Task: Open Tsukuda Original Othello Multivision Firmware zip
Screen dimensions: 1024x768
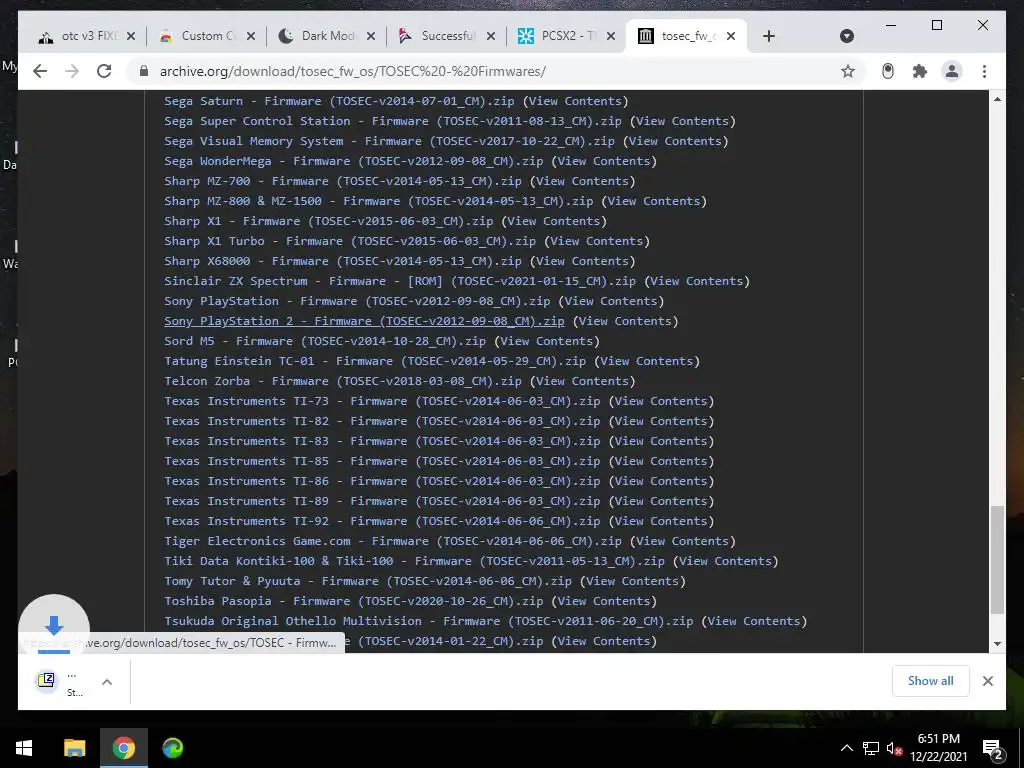Action: [x=428, y=621]
